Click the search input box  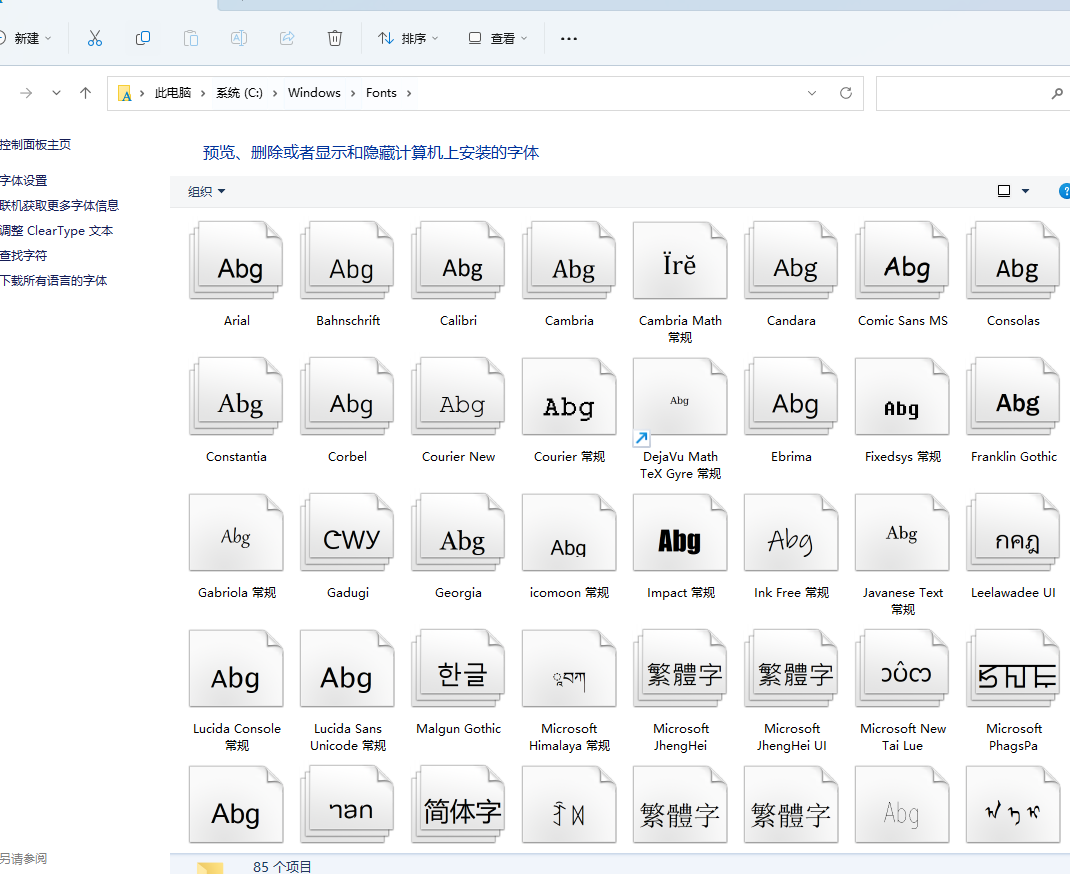point(960,93)
